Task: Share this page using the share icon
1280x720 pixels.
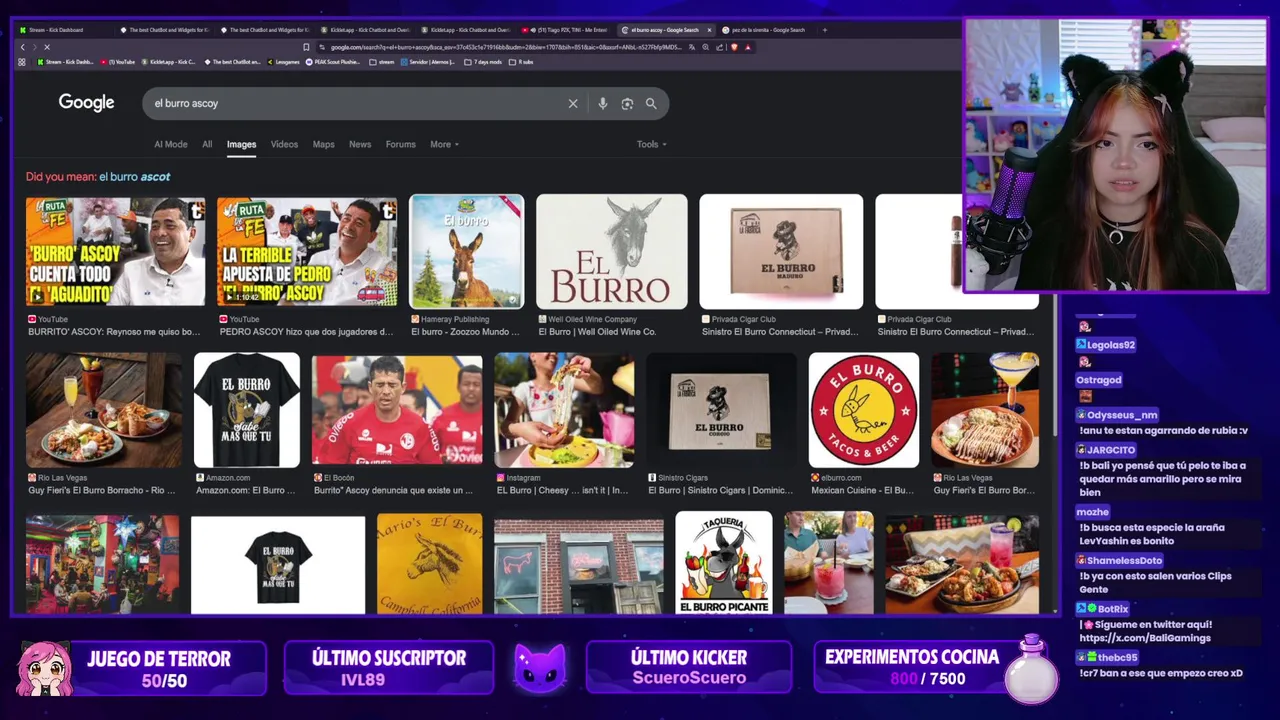Action: 719,47
